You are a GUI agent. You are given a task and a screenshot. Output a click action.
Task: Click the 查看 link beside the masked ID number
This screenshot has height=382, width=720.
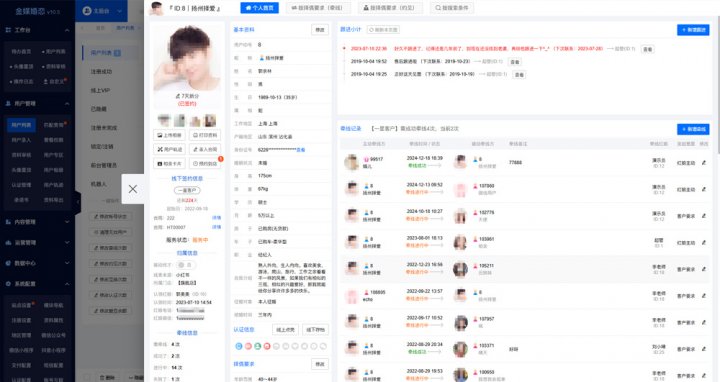[301, 150]
